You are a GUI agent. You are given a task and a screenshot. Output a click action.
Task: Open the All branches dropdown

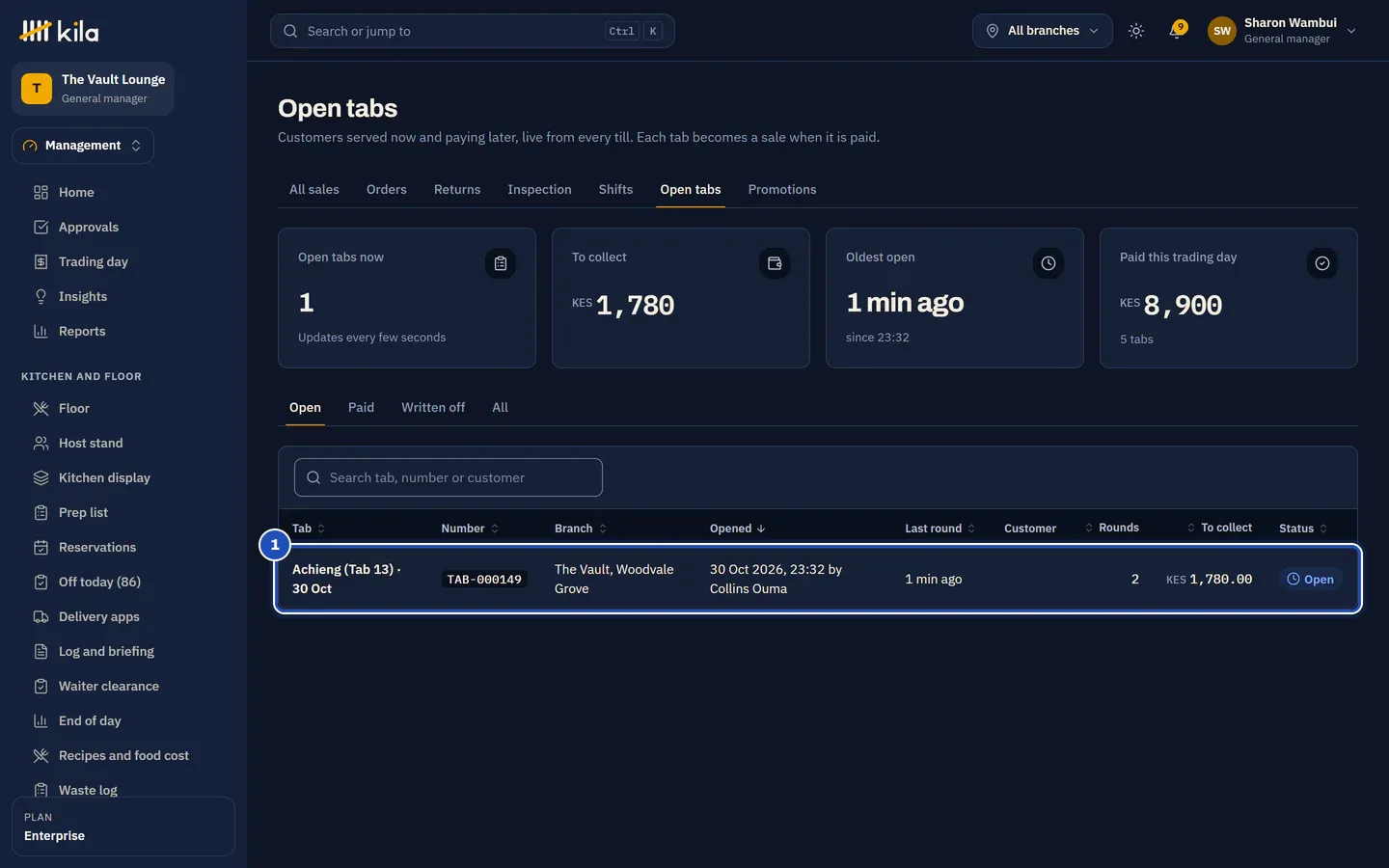(1042, 31)
